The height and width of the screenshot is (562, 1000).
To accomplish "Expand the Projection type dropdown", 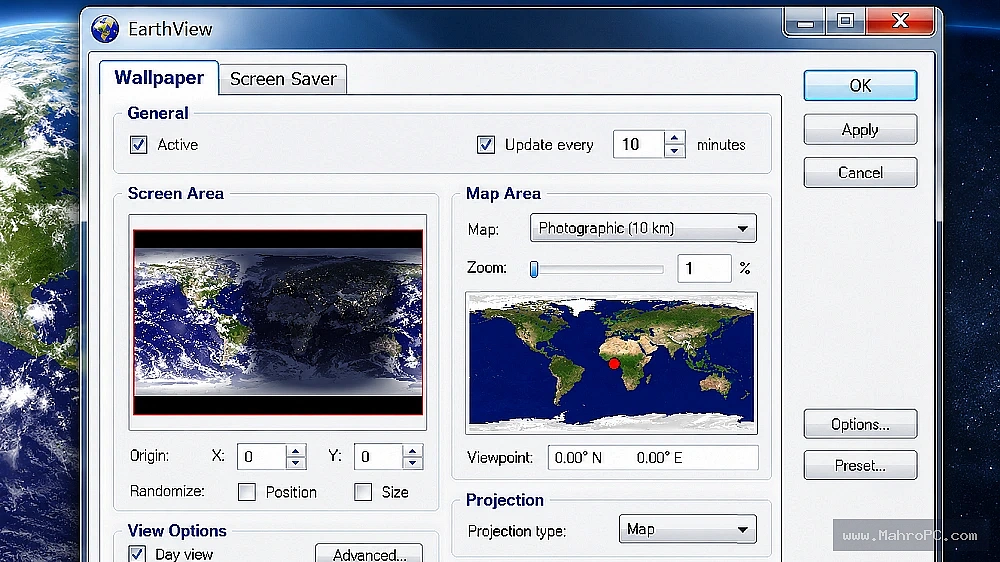I will [688, 529].
